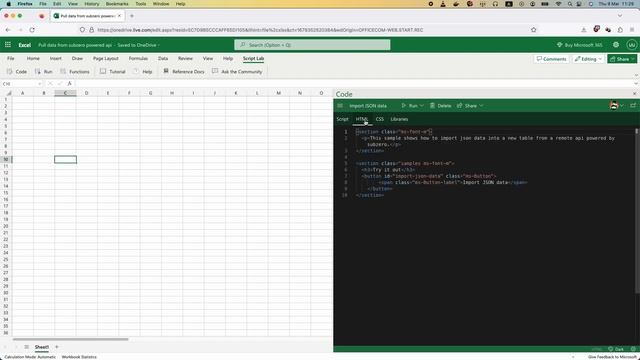The image size is (640, 360).
Task: Open the all sheets list icon
Action: point(26,347)
